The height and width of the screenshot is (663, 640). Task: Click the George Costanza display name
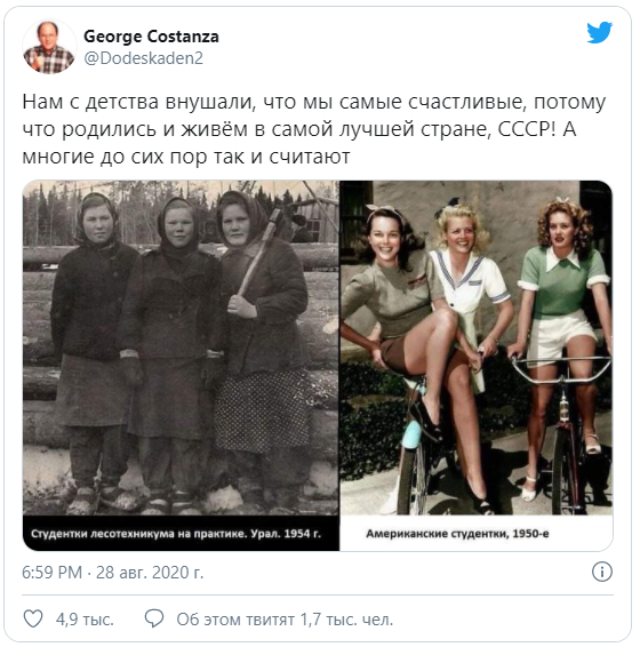point(151,36)
